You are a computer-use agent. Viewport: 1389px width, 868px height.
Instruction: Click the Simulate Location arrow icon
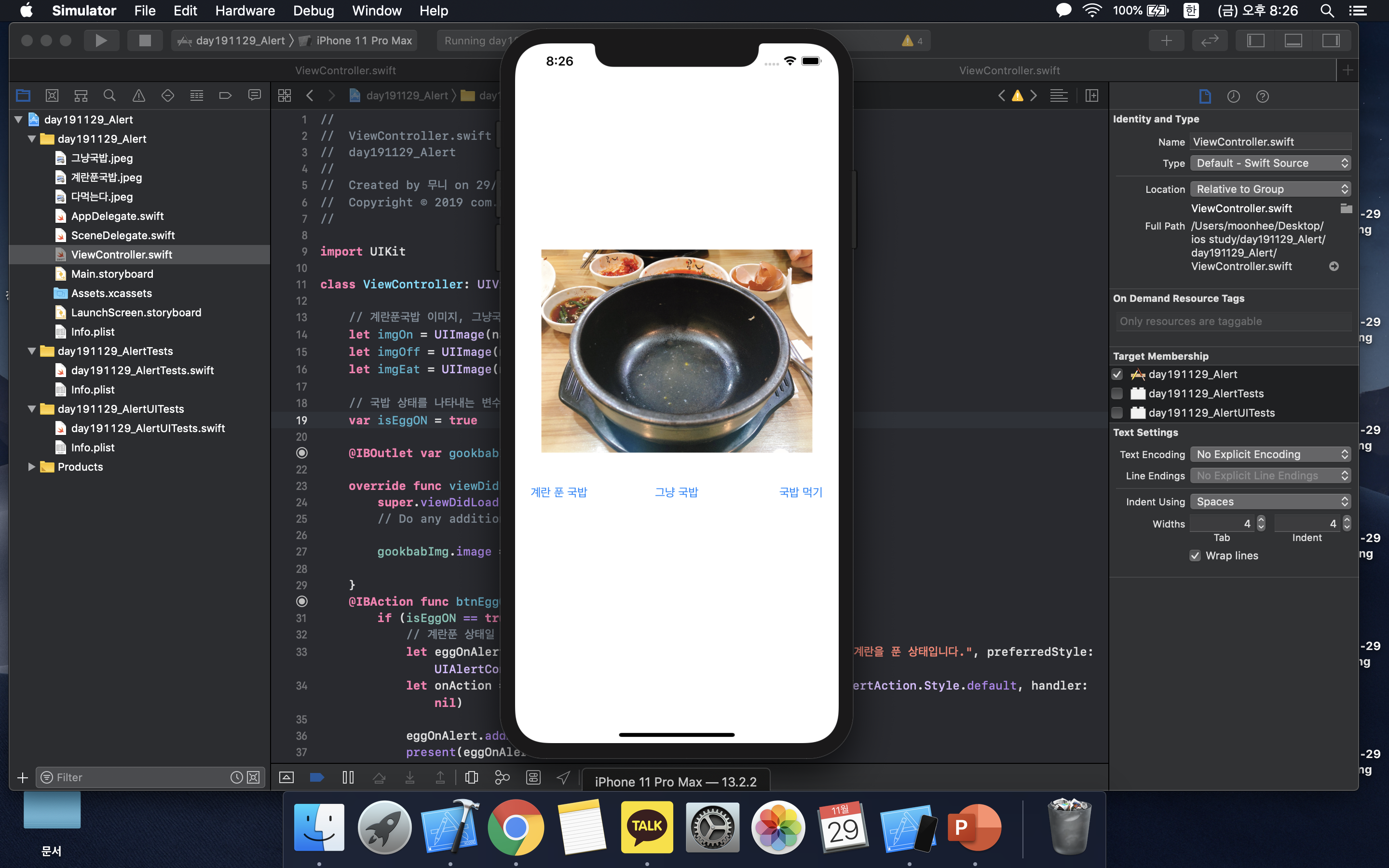tap(564, 777)
